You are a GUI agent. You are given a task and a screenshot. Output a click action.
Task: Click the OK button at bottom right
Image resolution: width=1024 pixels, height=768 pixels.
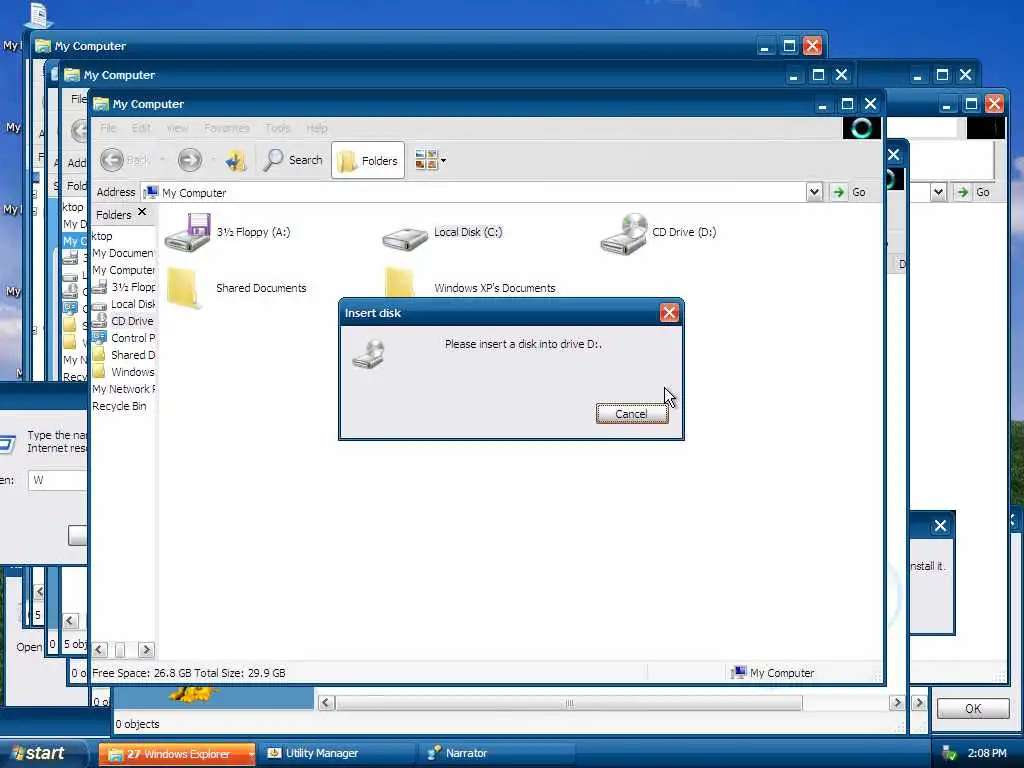973,709
